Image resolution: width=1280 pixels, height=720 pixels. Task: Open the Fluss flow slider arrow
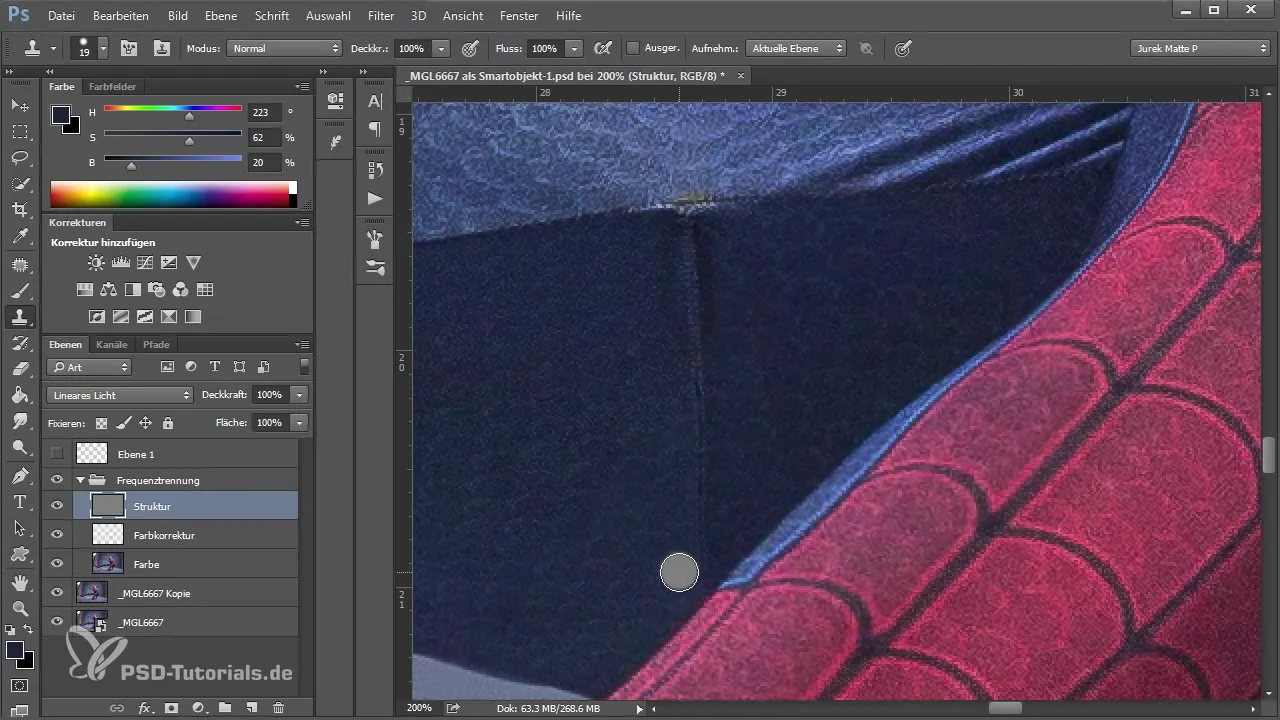coord(574,48)
